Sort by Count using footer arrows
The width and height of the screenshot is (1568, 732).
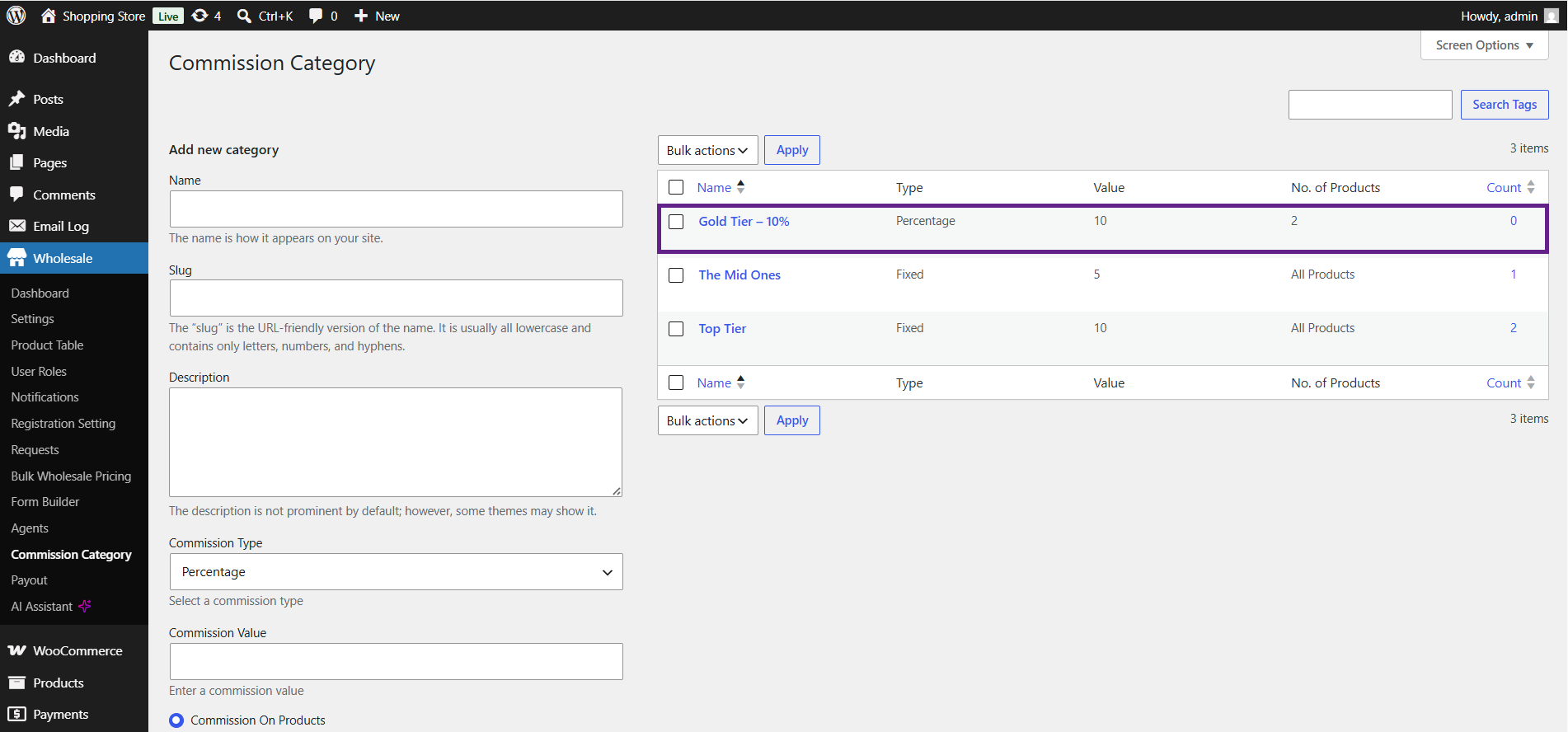[x=1530, y=382]
